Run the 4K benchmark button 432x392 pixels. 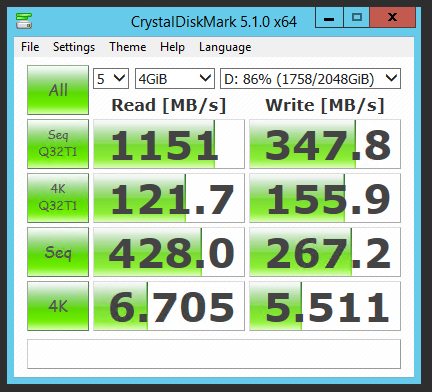58,306
